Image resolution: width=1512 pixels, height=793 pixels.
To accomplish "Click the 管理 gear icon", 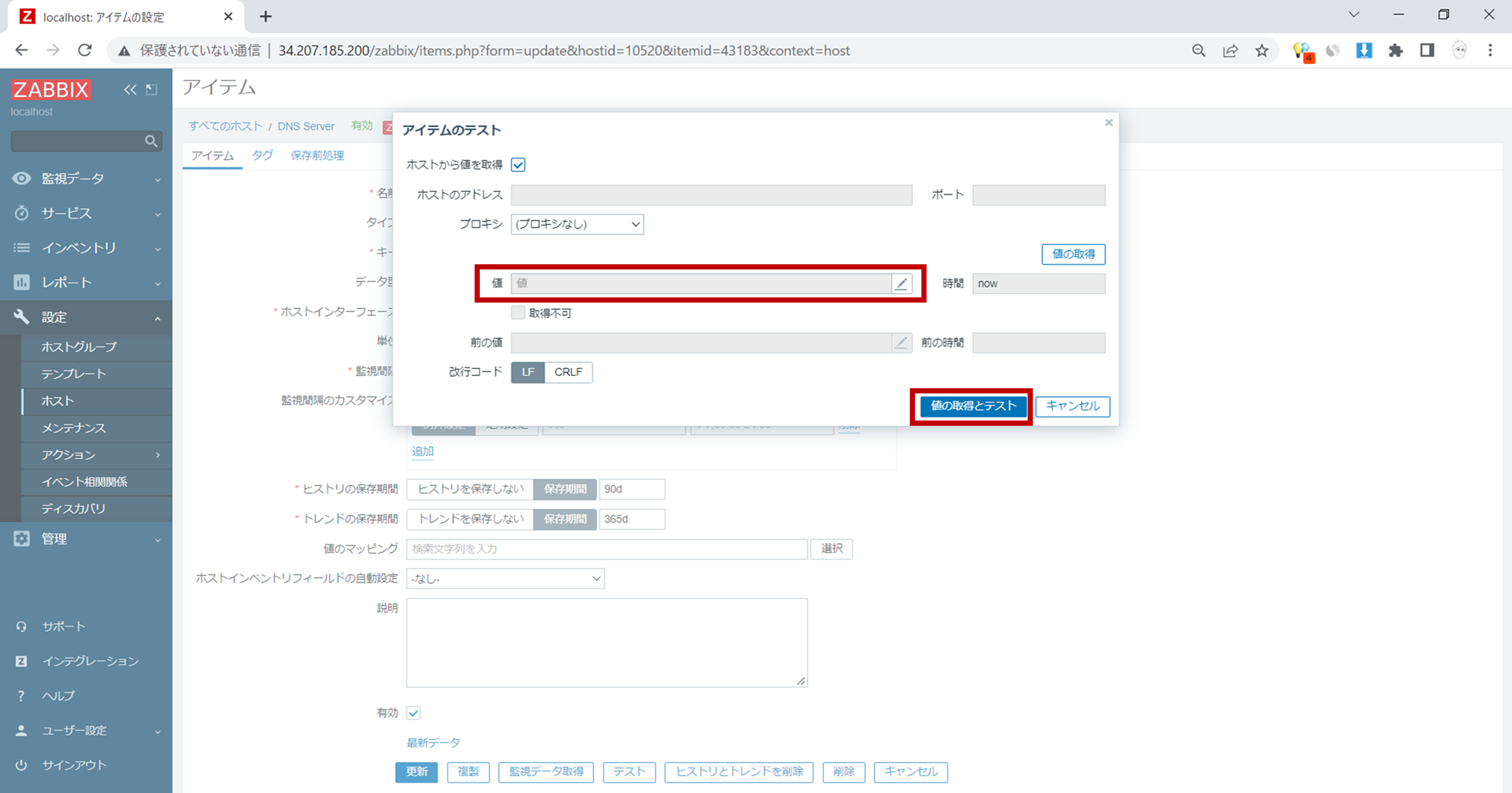I will pyautogui.click(x=22, y=539).
